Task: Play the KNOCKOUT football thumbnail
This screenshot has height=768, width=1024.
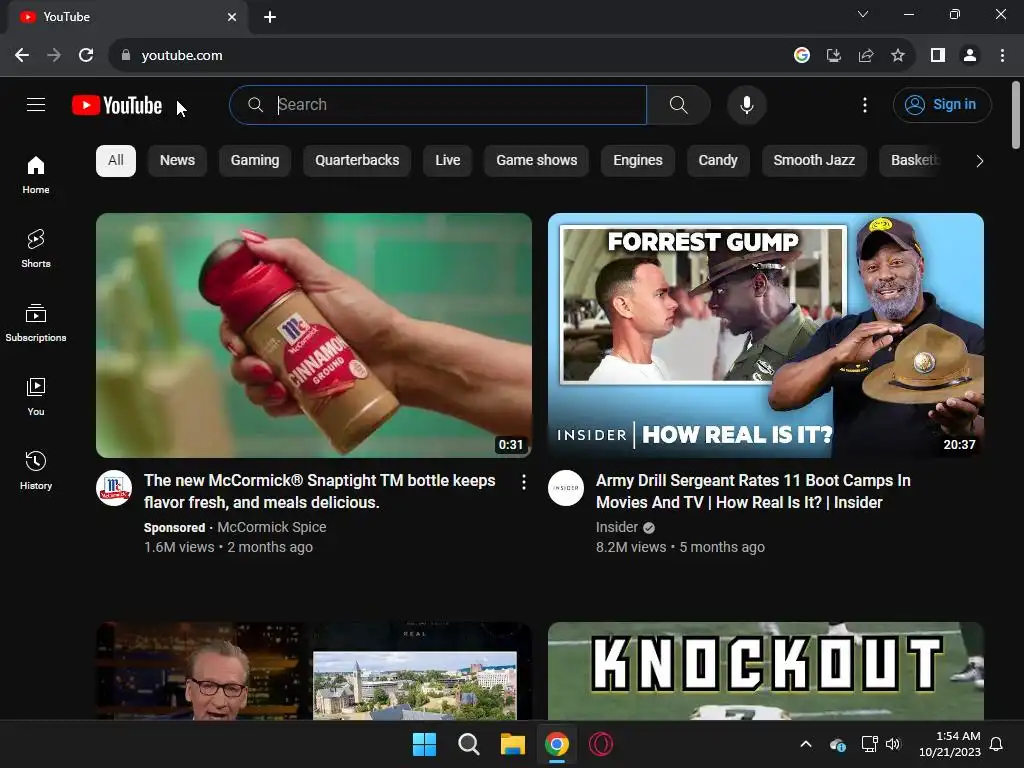Action: click(x=765, y=671)
